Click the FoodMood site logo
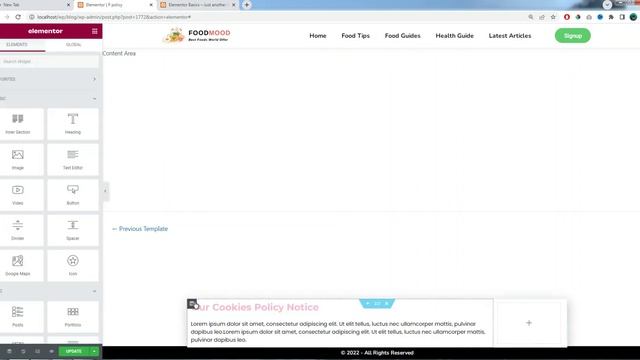The height and width of the screenshot is (360, 640). [197, 36]
